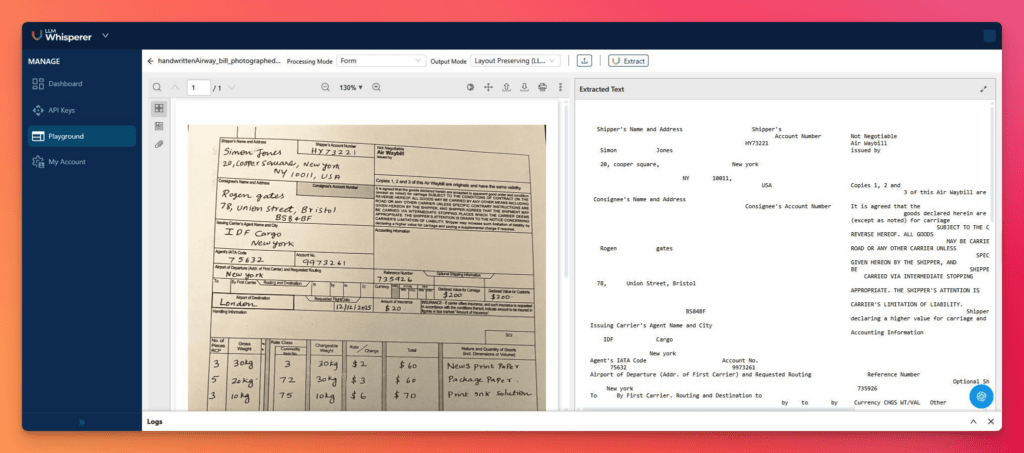Collapse the sidebar with the bottom arrow
The height and width of the screenshot is (453, 1024).
pyautogui.click(x=82, y=422)
